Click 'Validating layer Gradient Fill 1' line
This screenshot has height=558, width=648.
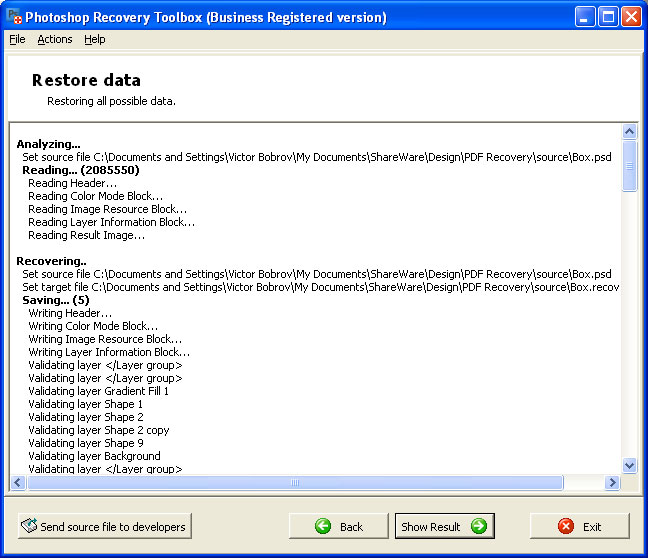pyautogui.click(x=98, y=391)
